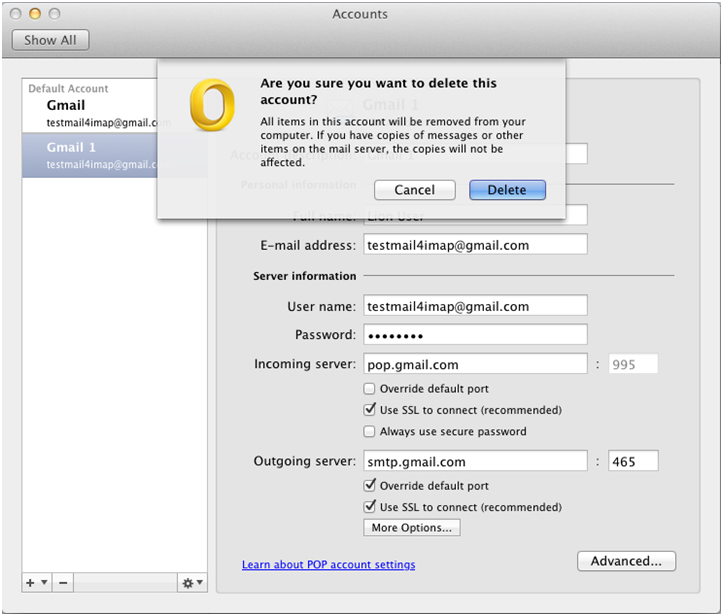The width and height of the screenshot is (723, 616).
Task: Click the minus icon to remove account
Action: (x=63, y=583)
